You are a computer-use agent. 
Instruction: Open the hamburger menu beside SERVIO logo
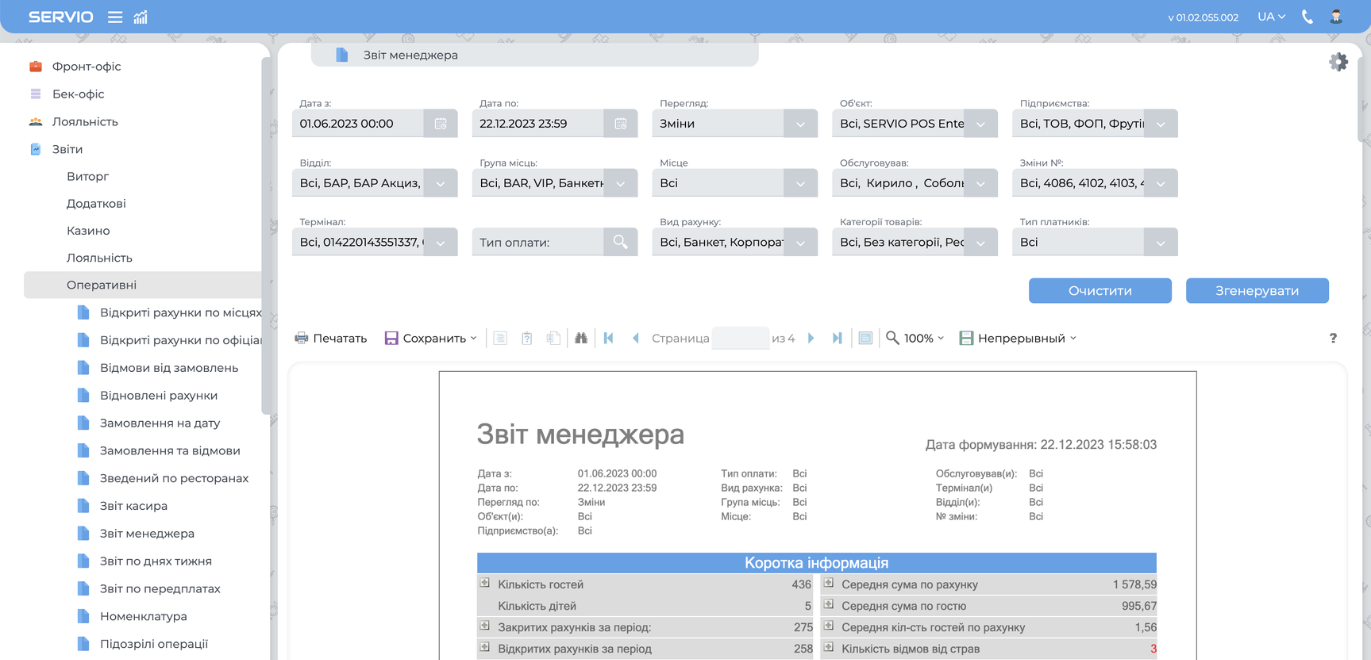click(115, 17)
